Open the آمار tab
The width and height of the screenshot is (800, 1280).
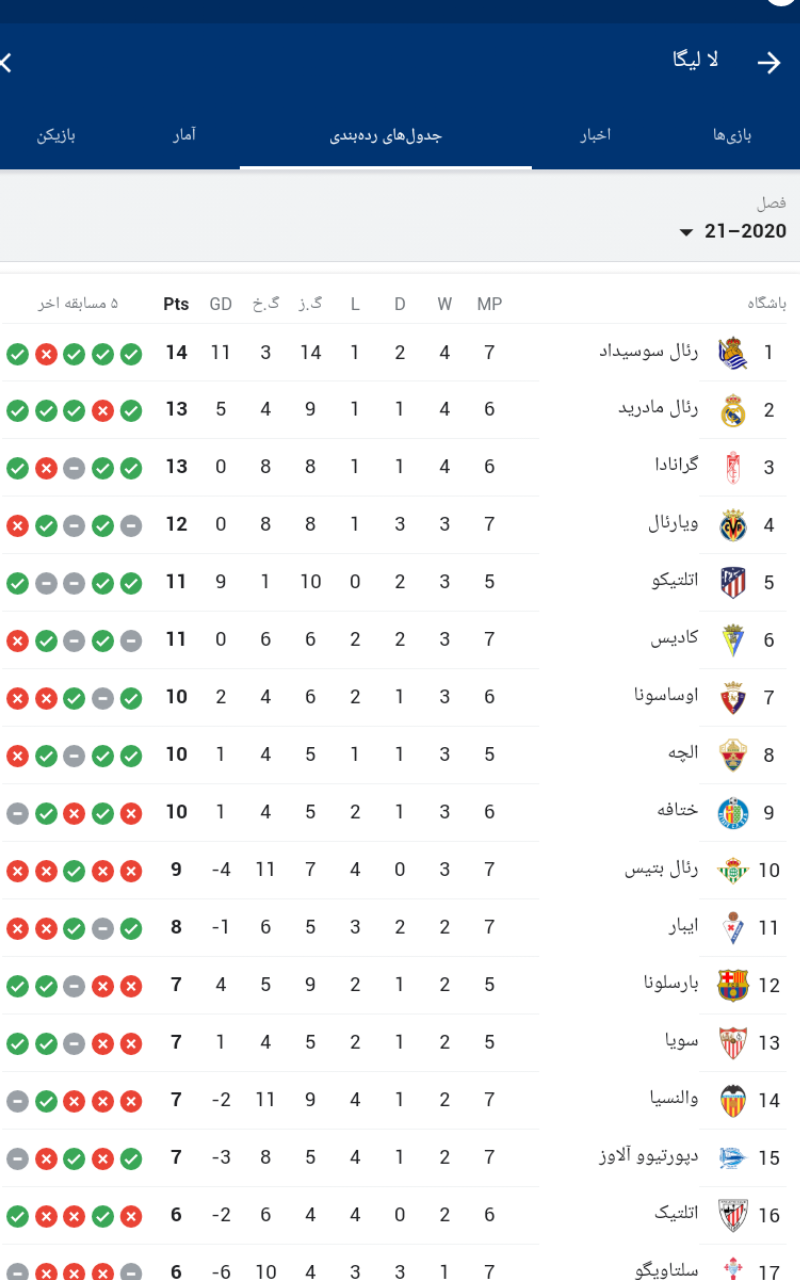(x=183, y=135)
